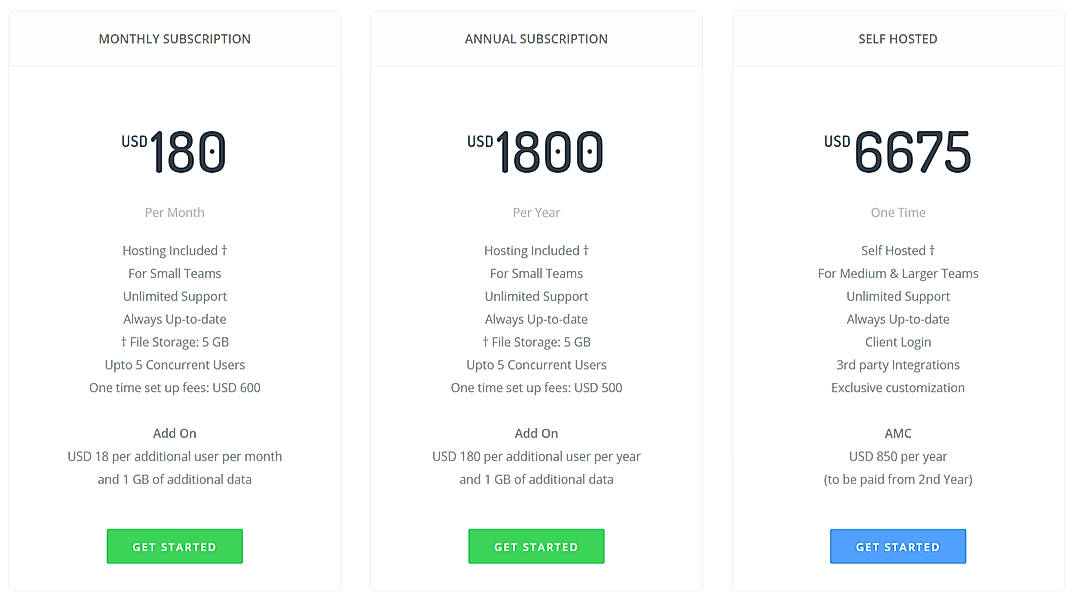Click 3rd party Integrations feature text
1070x599 pixels.
(x=897, y=364)
